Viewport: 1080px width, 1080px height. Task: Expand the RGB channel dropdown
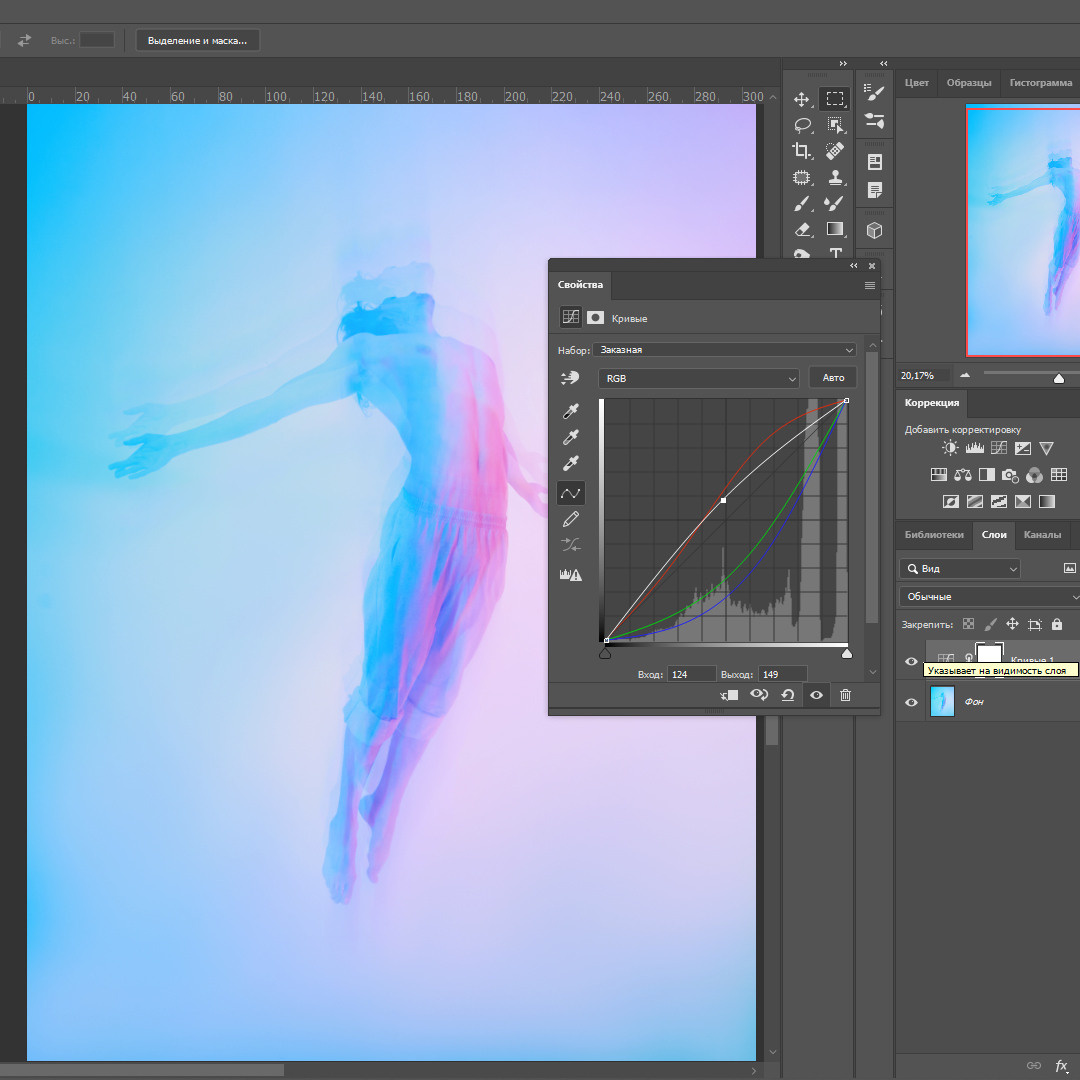(698, 378)
